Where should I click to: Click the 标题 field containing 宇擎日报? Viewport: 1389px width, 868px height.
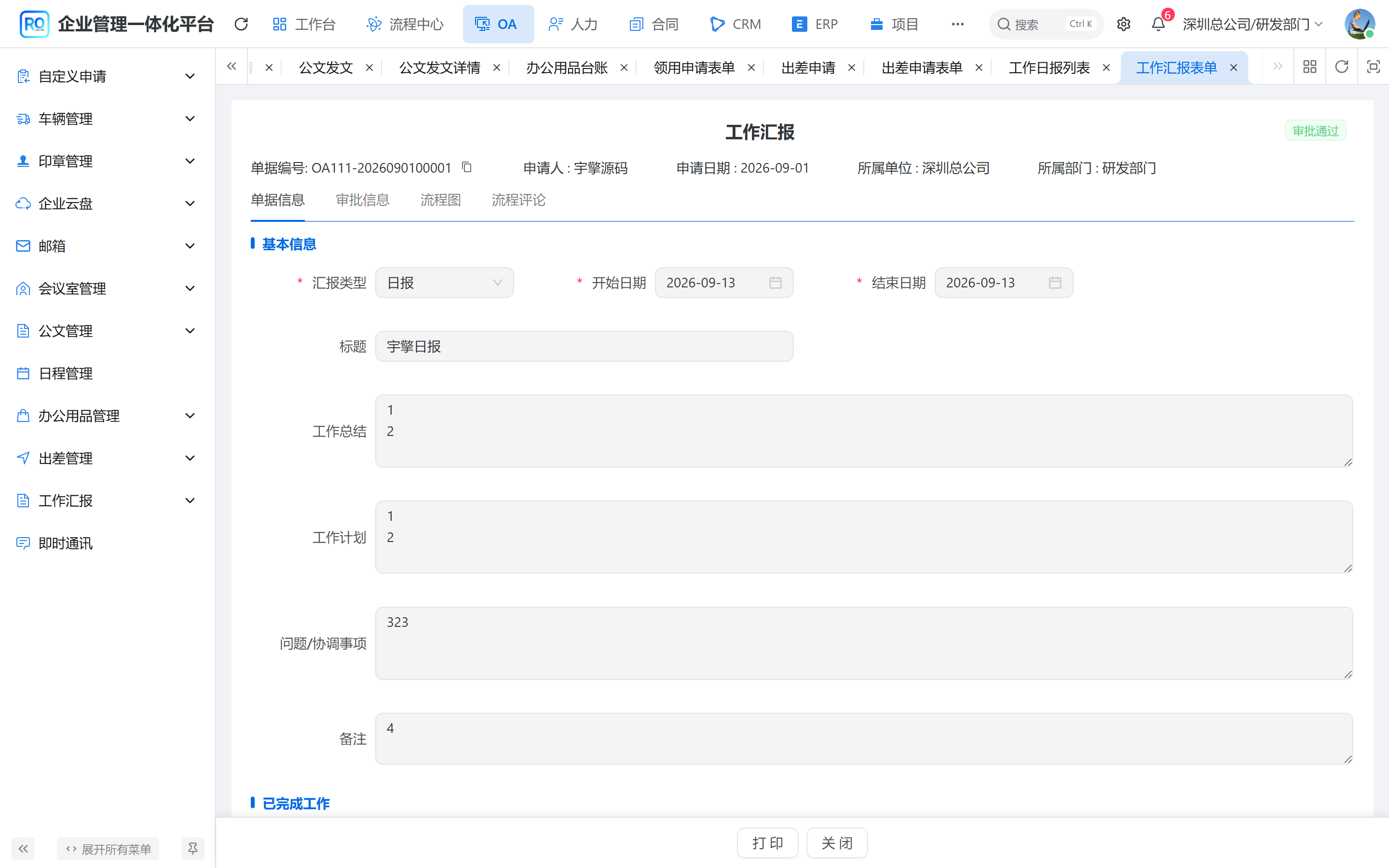click(x=585, y=346)
